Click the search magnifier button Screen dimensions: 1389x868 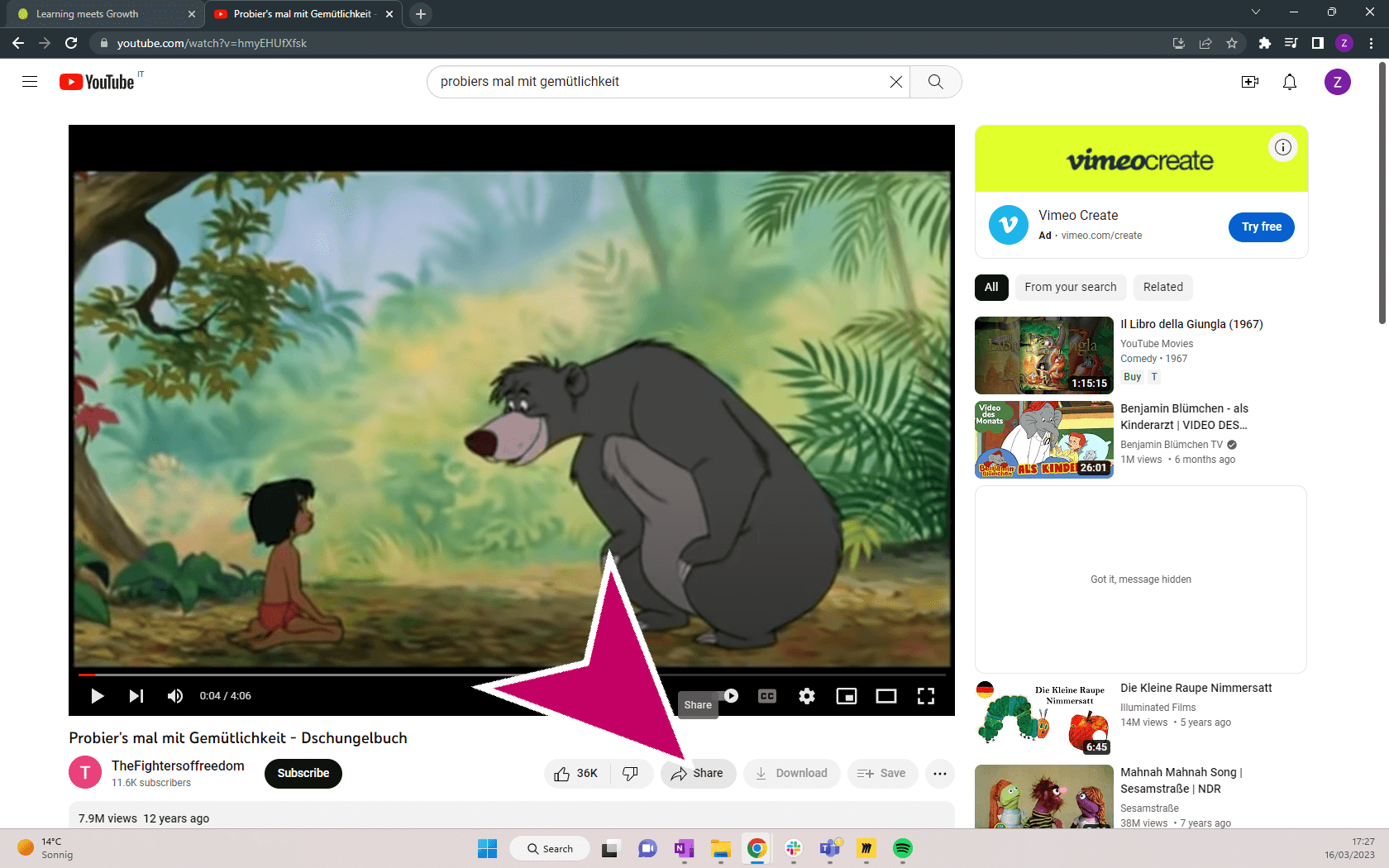point(935,82)
